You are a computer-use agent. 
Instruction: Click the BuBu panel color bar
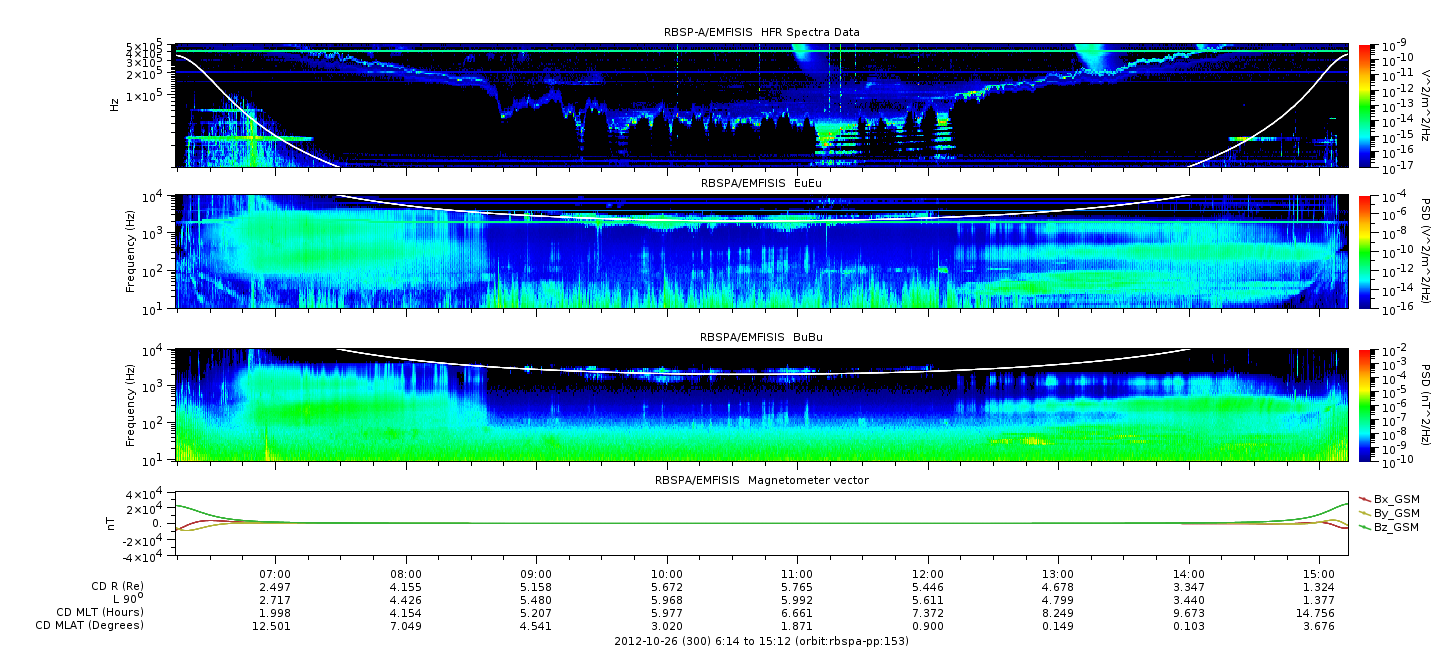coord(1364,404)
